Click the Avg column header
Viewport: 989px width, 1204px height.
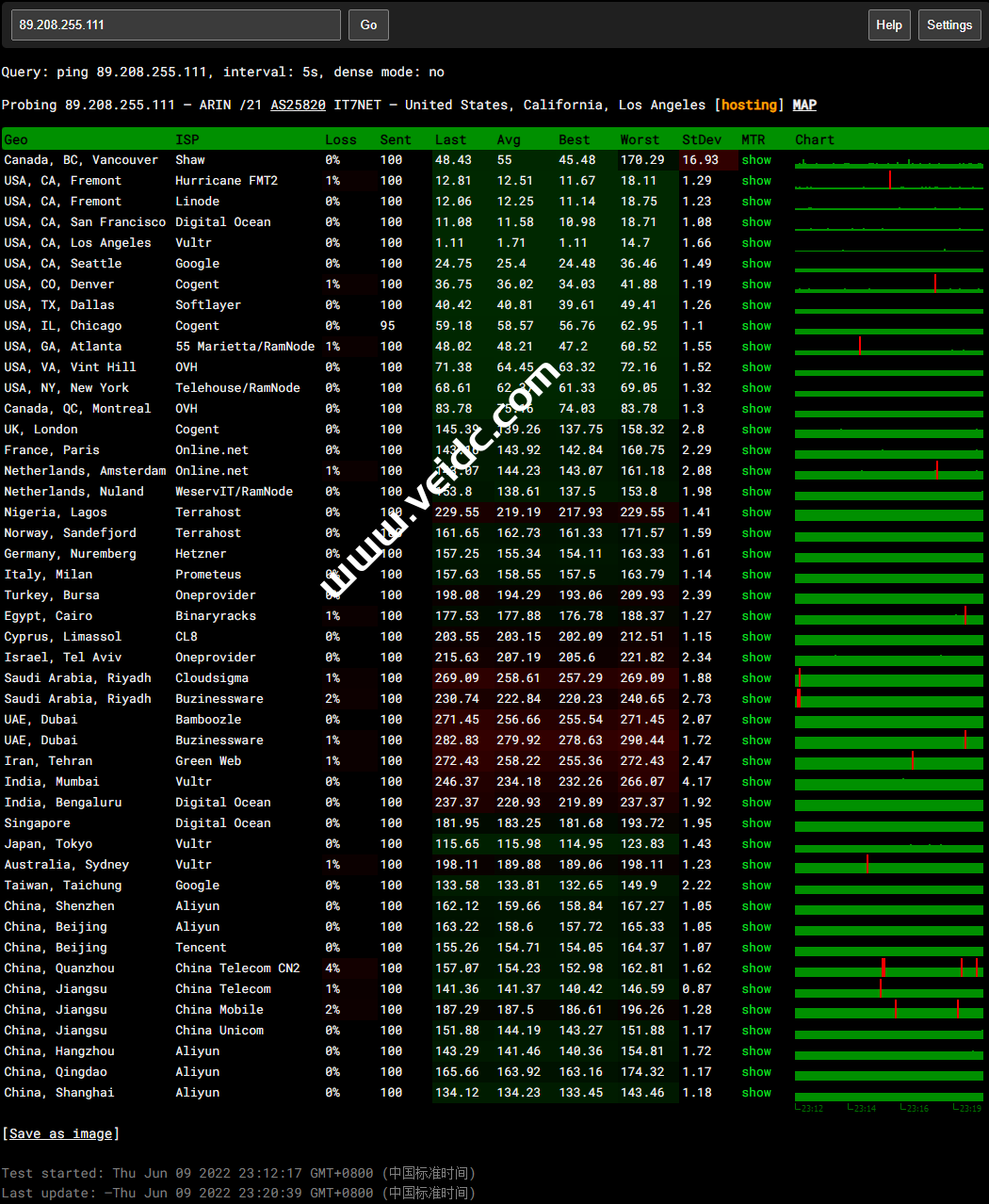click(508, 139)
